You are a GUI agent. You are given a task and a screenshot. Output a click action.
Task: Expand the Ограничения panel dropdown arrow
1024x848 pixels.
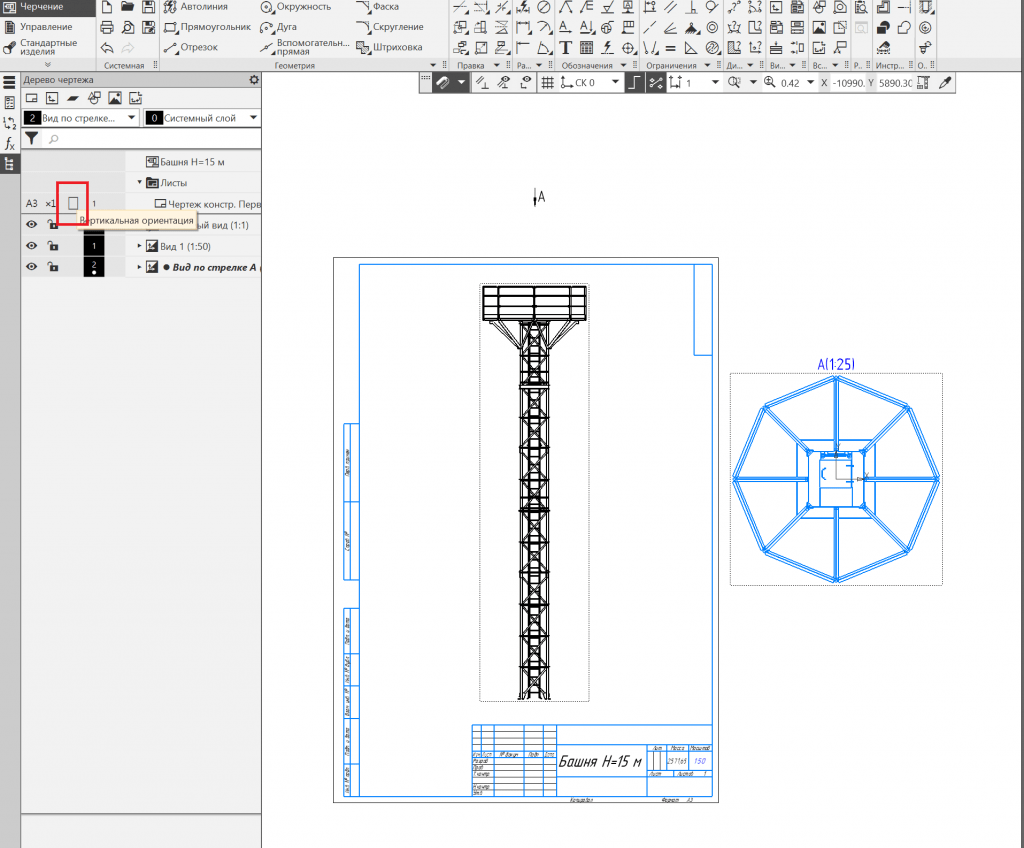707,65
